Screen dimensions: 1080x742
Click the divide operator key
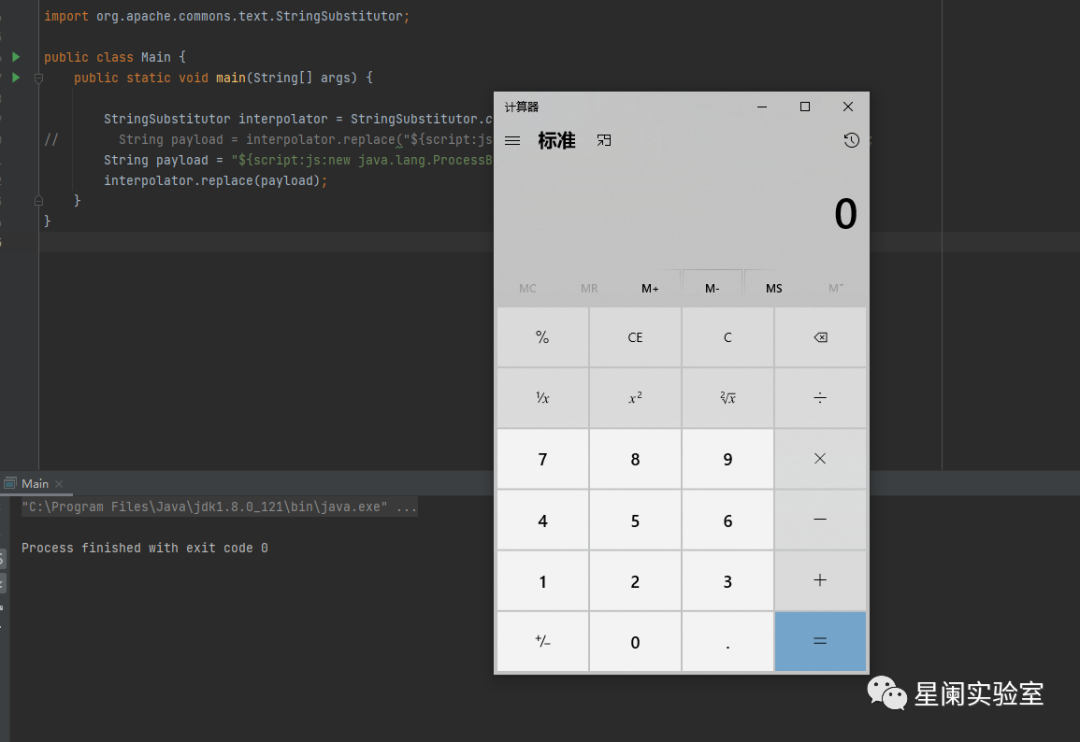[x=820, y=398]
